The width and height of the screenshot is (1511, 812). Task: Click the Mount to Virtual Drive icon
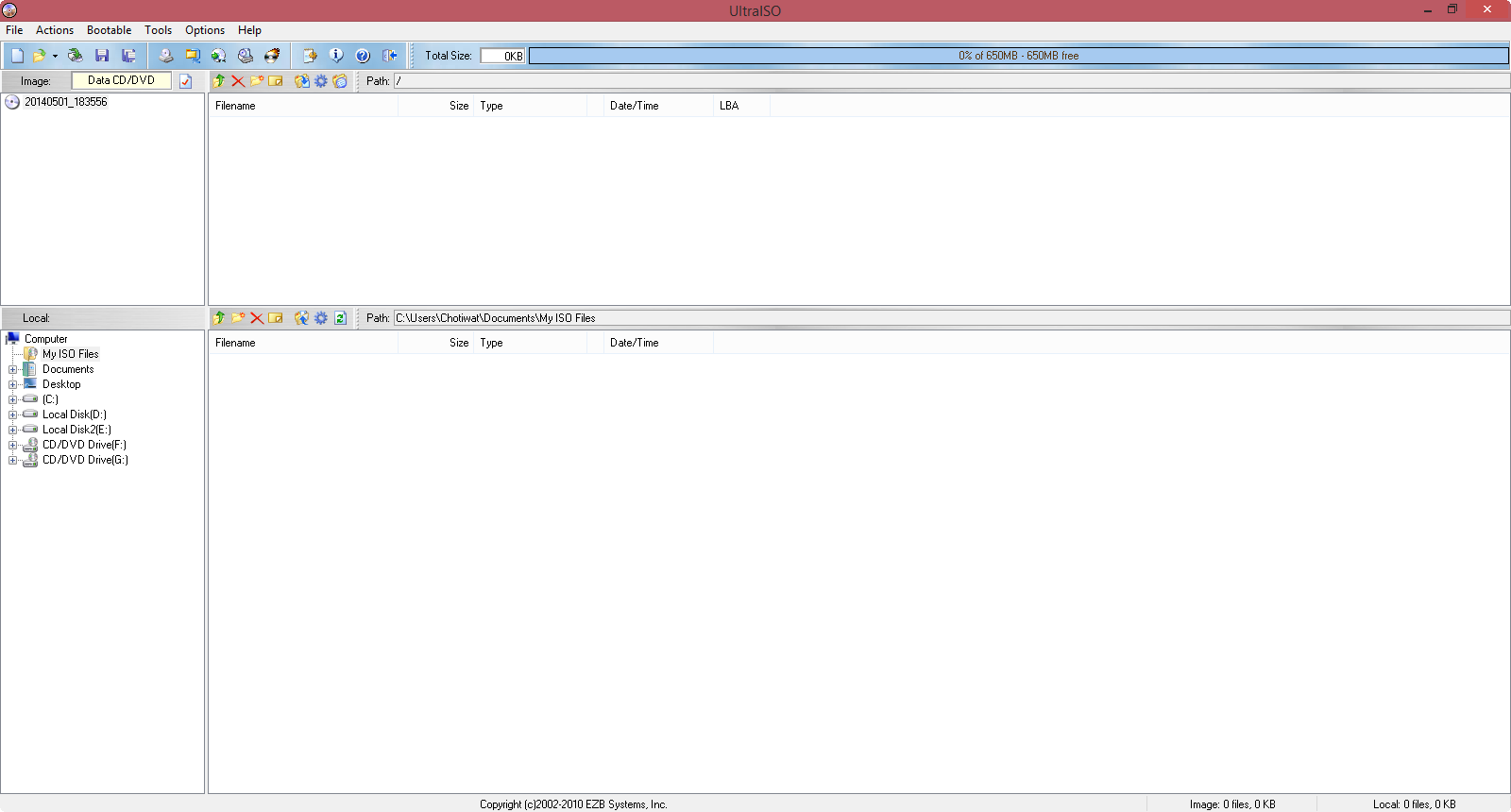pyautogui.click(x=246, y=56)
